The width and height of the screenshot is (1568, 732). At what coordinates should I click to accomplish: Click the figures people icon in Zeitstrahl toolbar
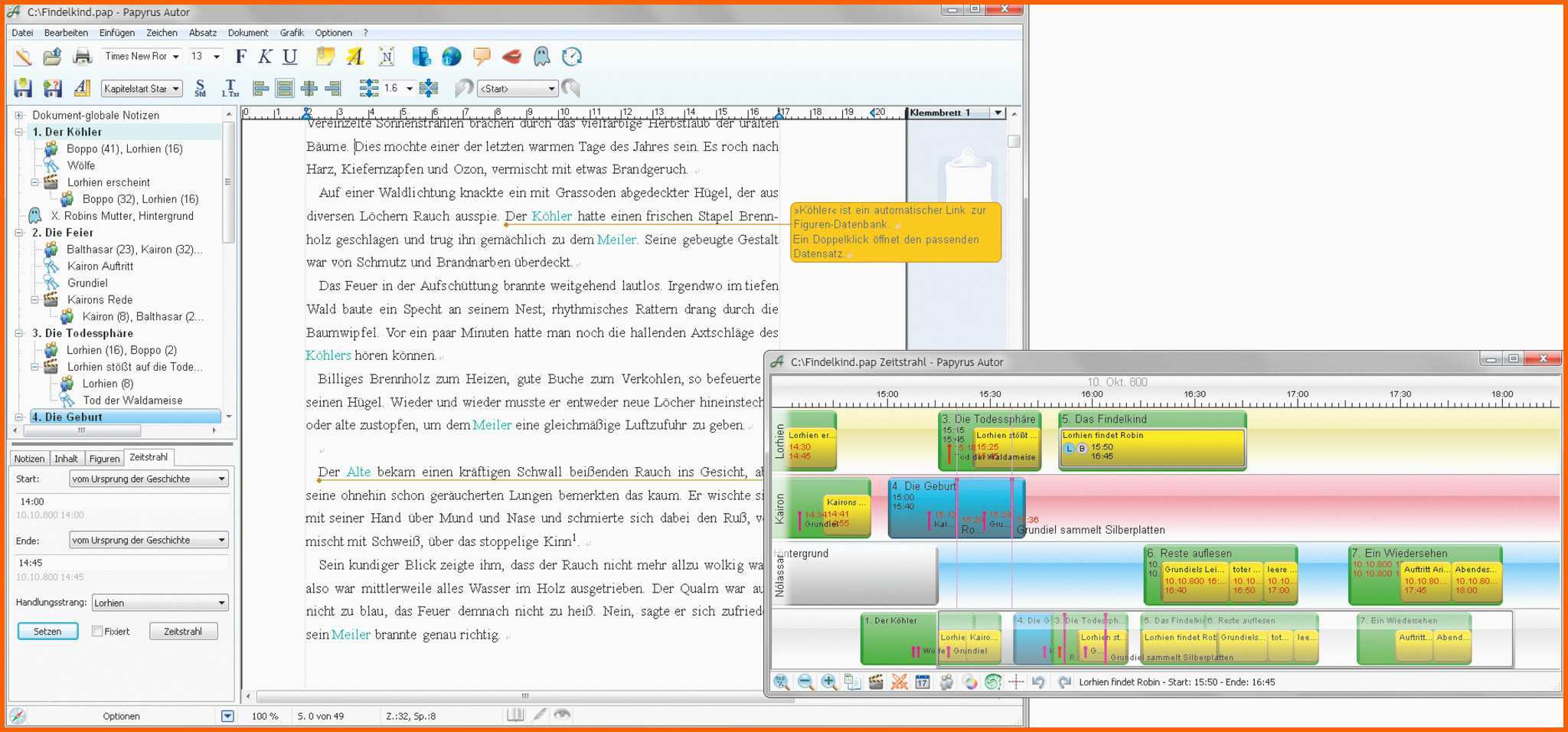tap(947, 681)
